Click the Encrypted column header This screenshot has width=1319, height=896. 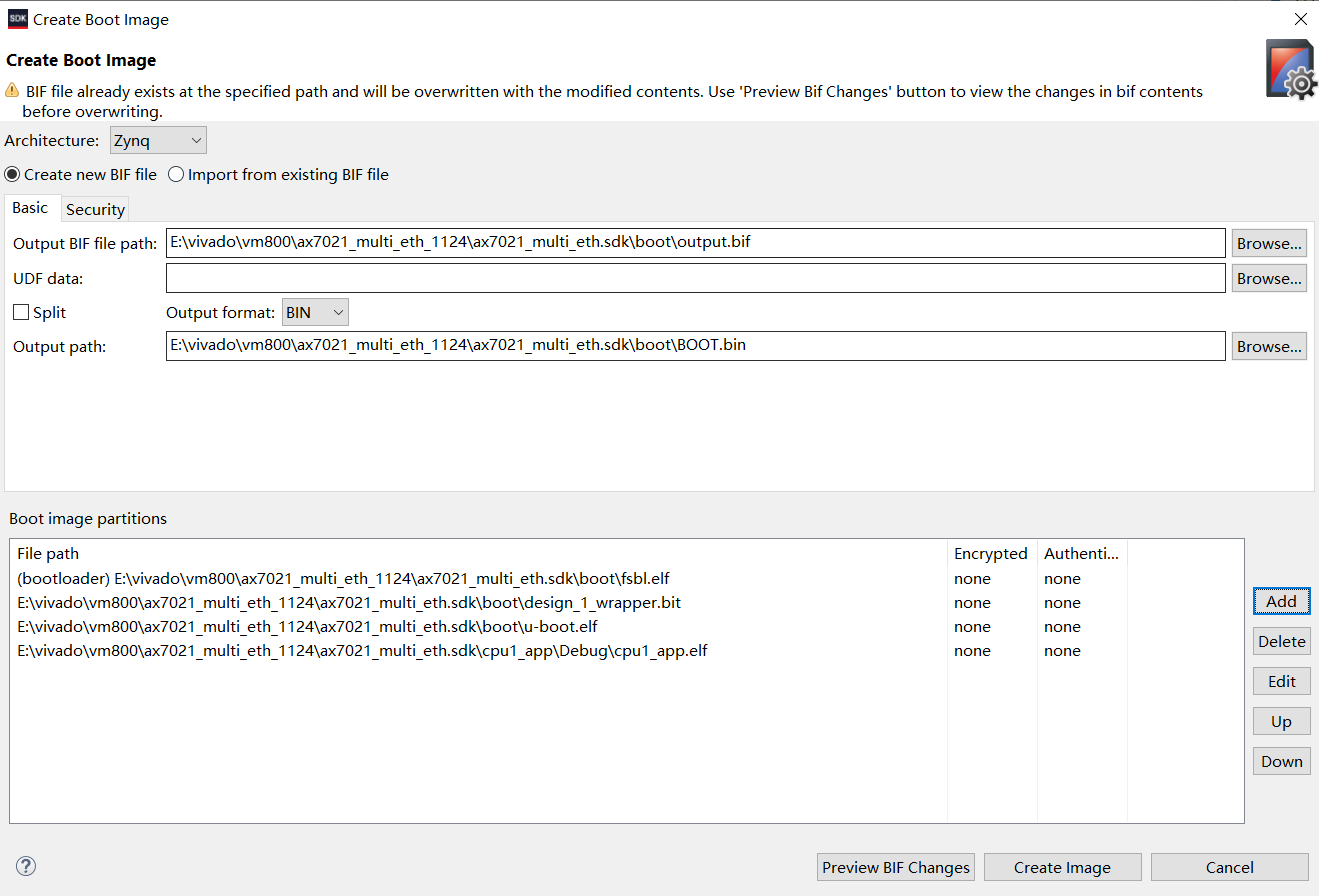pyautogui.click(x=992, y=553)
